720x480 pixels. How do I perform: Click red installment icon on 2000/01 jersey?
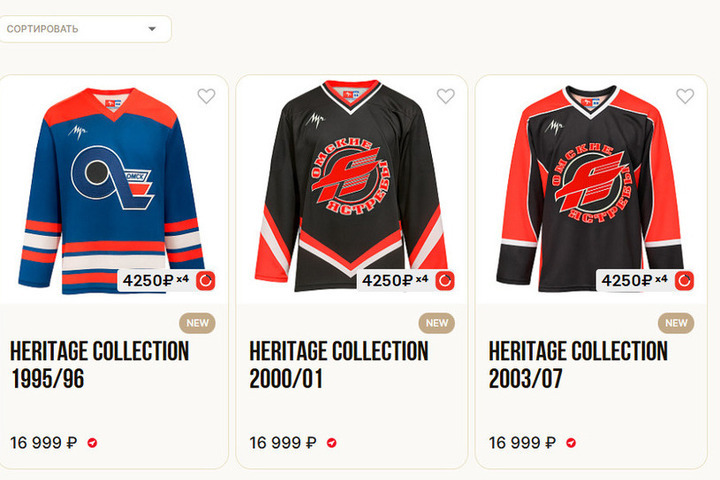[445, 280]
